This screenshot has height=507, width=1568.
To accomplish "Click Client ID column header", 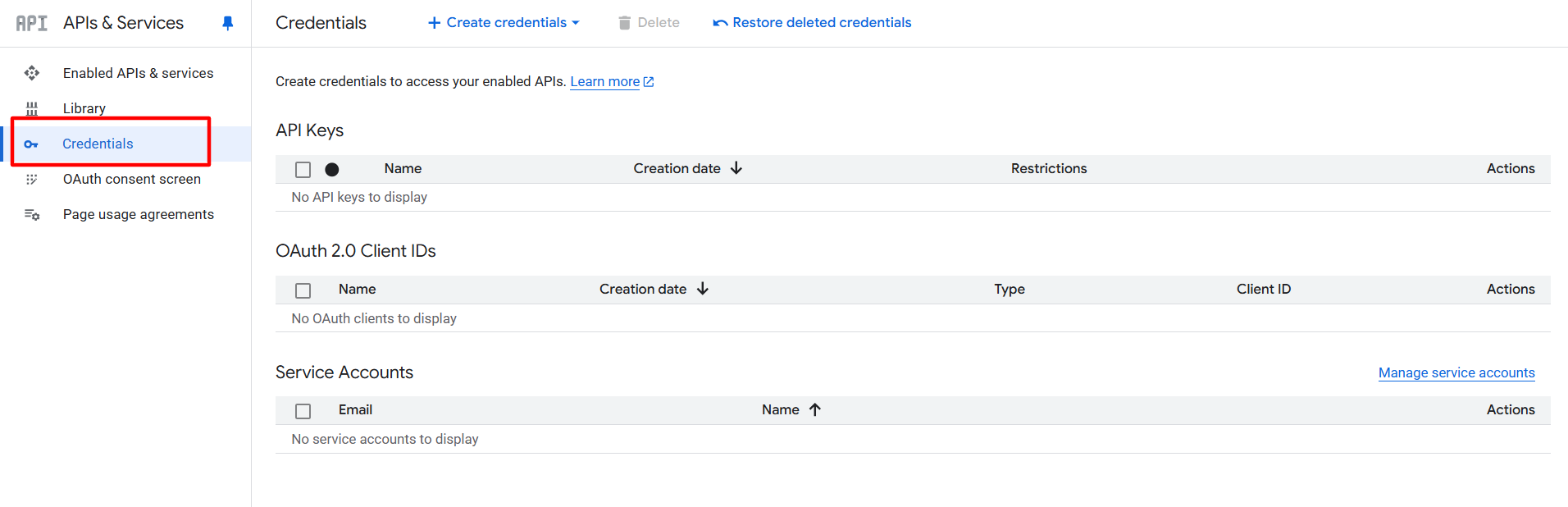I will [x=1264, y=289].
